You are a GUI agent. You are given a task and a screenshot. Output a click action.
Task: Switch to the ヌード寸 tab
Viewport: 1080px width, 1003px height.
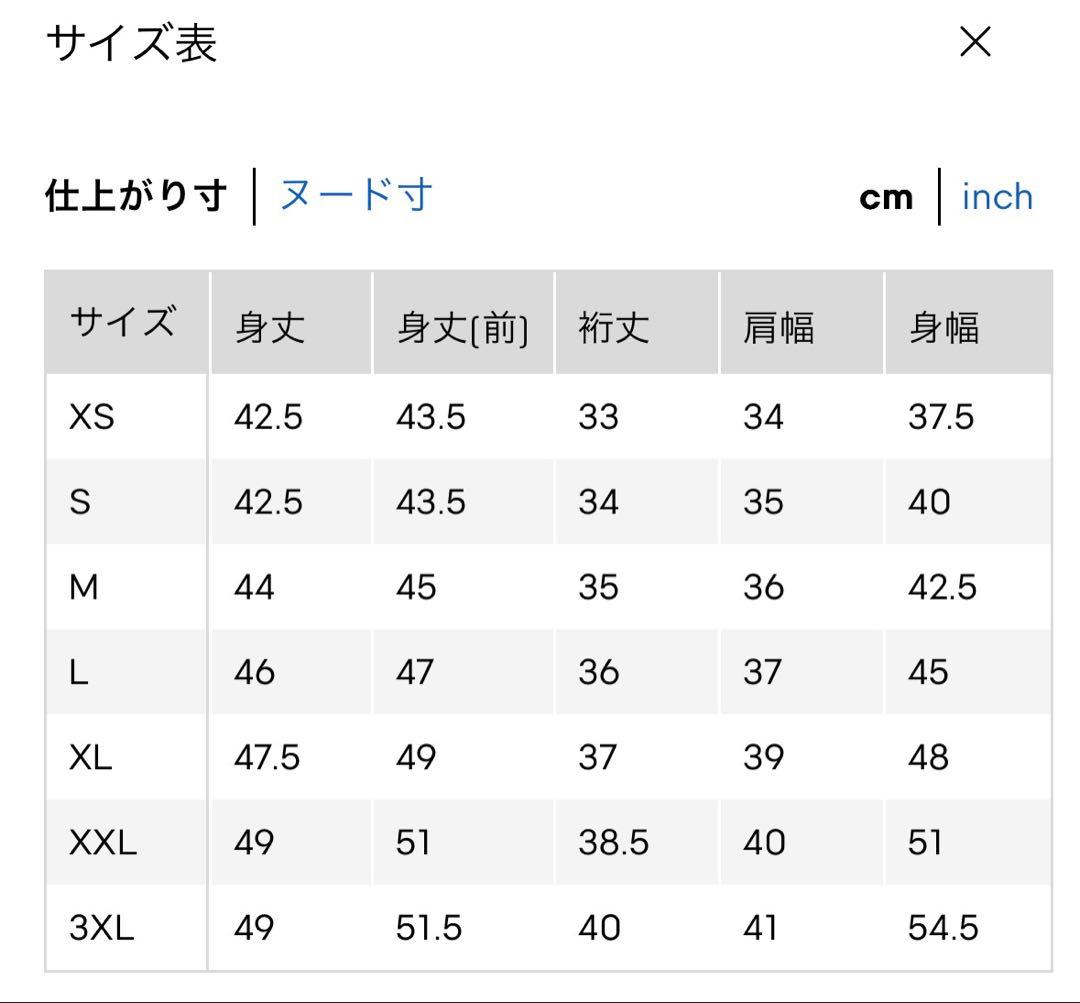pos(356,195)
